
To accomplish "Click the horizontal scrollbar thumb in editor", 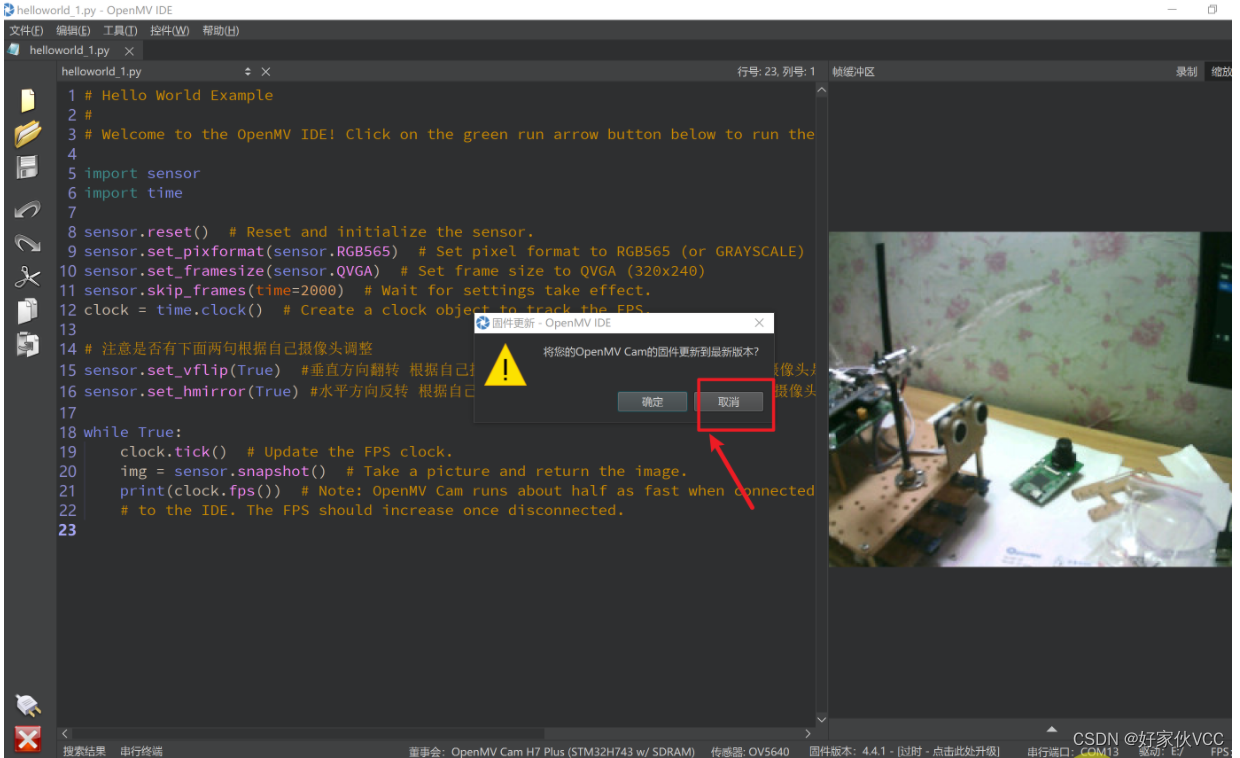I will point(310,734).
